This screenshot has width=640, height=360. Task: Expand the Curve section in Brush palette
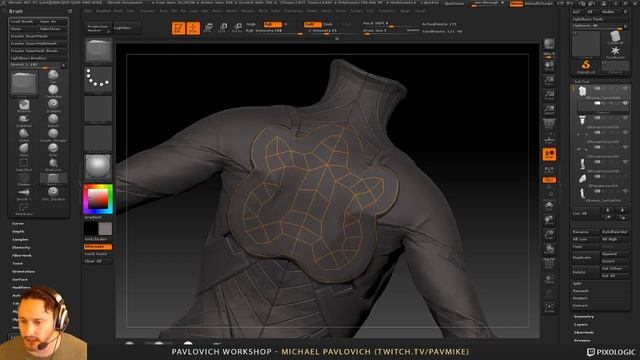pos(18,224)
